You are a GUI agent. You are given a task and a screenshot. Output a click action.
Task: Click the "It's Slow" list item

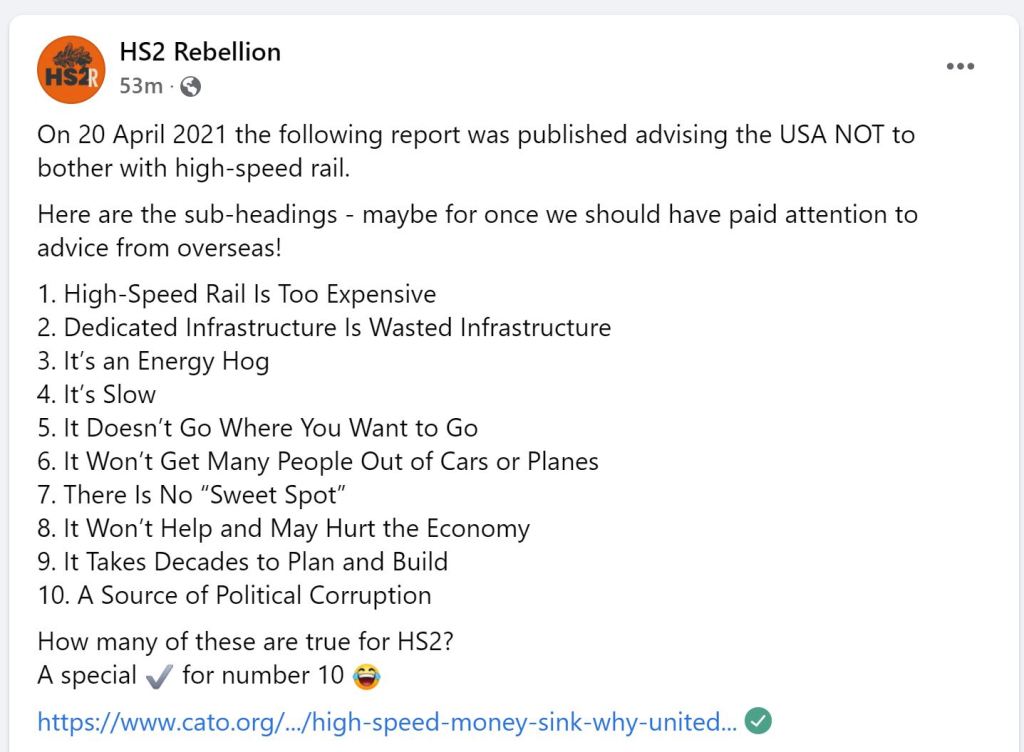point(97,394)
